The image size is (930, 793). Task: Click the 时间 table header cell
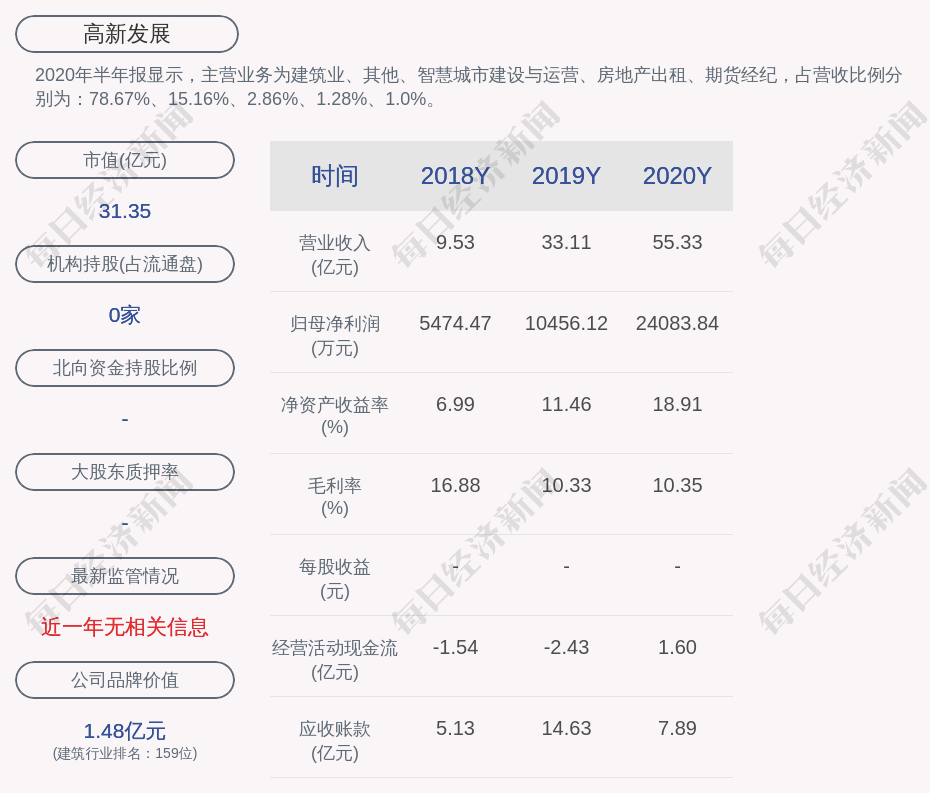pos(334,176)
